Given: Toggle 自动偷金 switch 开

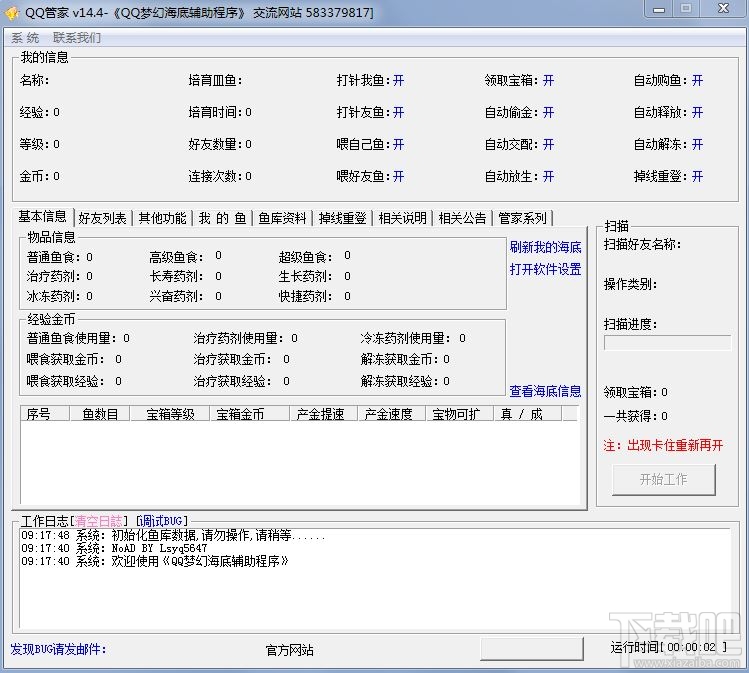Looking at the screenshot, I should pos(548,112).
